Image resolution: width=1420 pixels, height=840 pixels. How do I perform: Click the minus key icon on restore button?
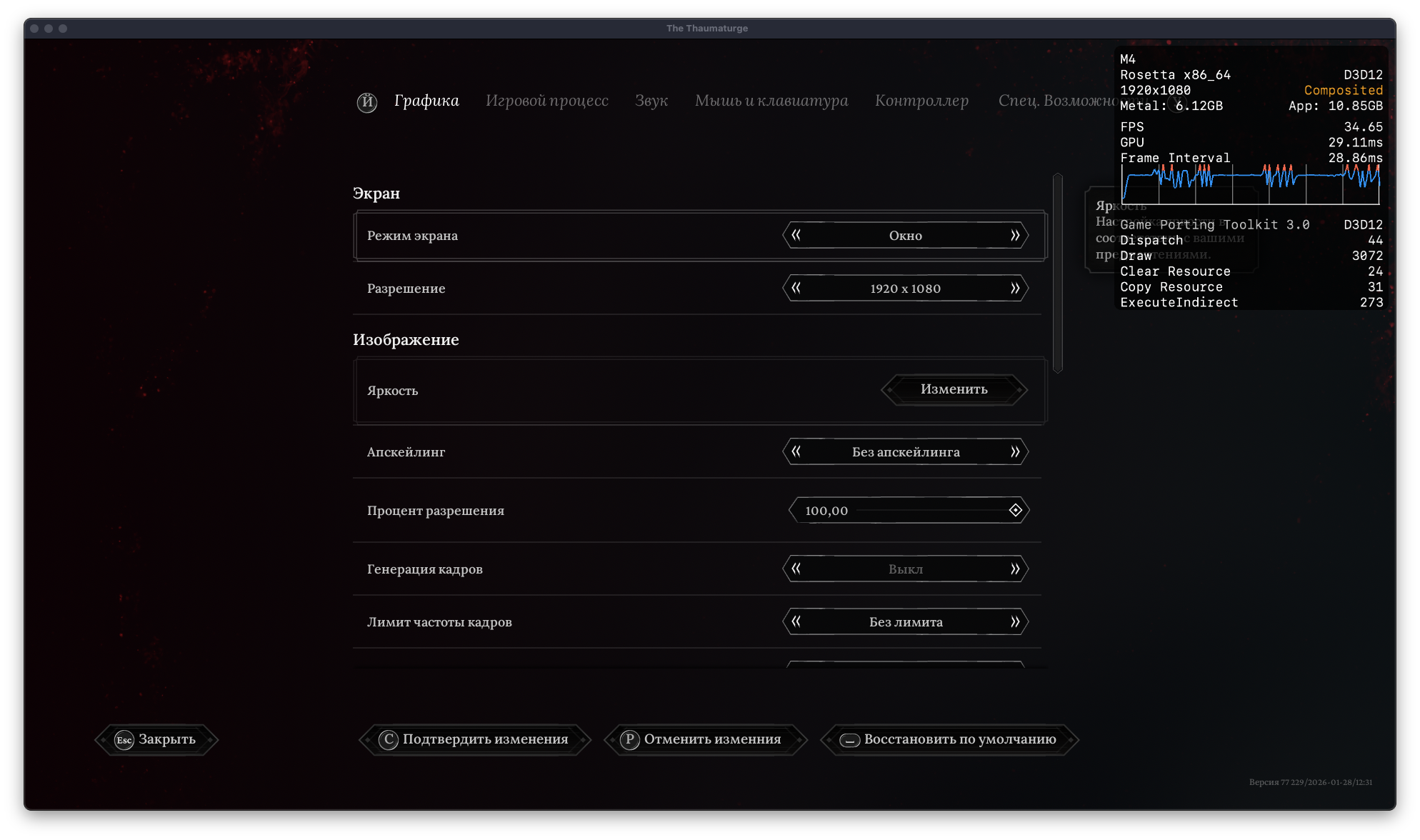[849, 740]
